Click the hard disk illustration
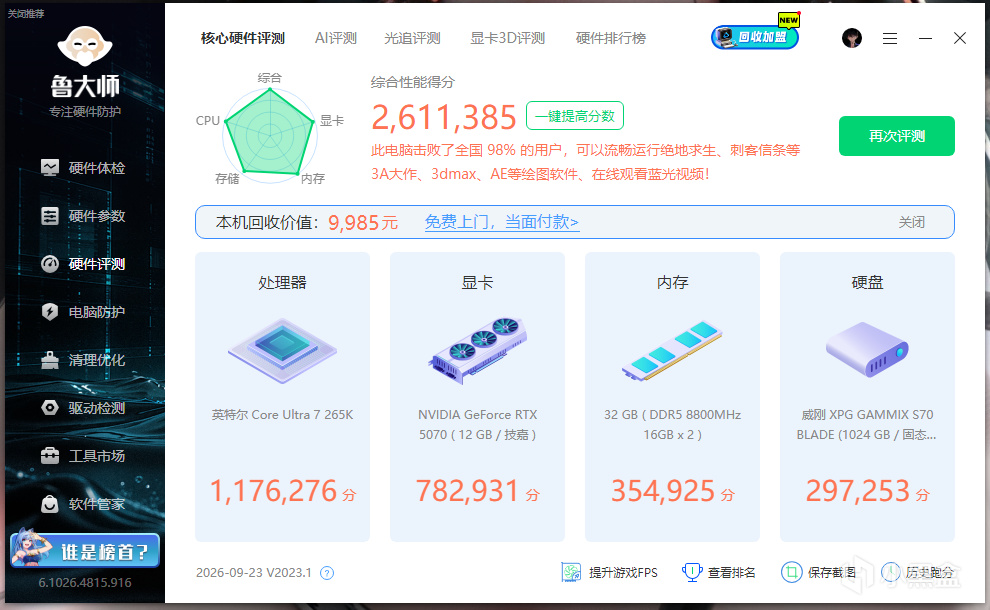This screenshot has width=990, height=610. point(867,349)
